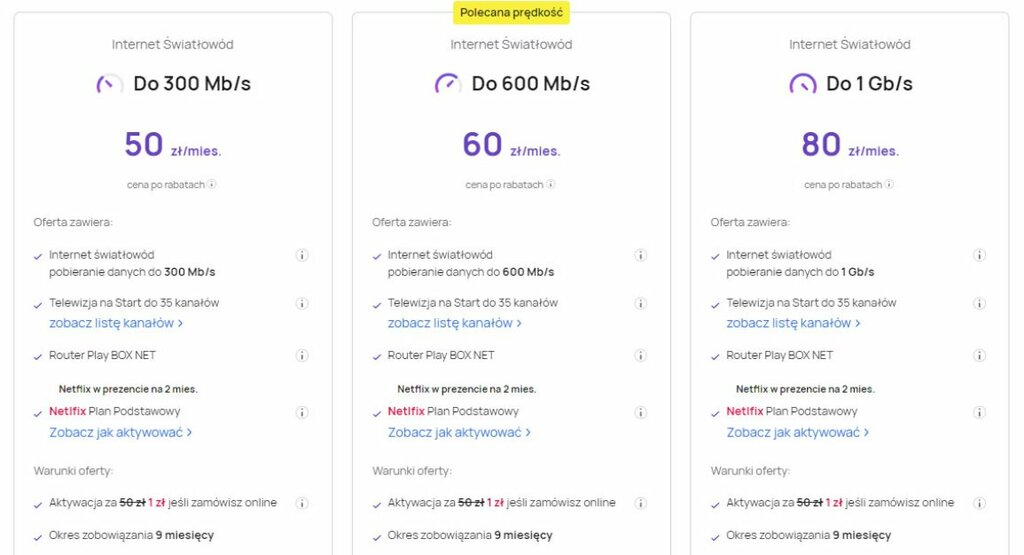The image size is (1024, 555).
Task: Click info icon next to Router Play BOX NET in 1 Gb/s plan
Action: [979, 356]
